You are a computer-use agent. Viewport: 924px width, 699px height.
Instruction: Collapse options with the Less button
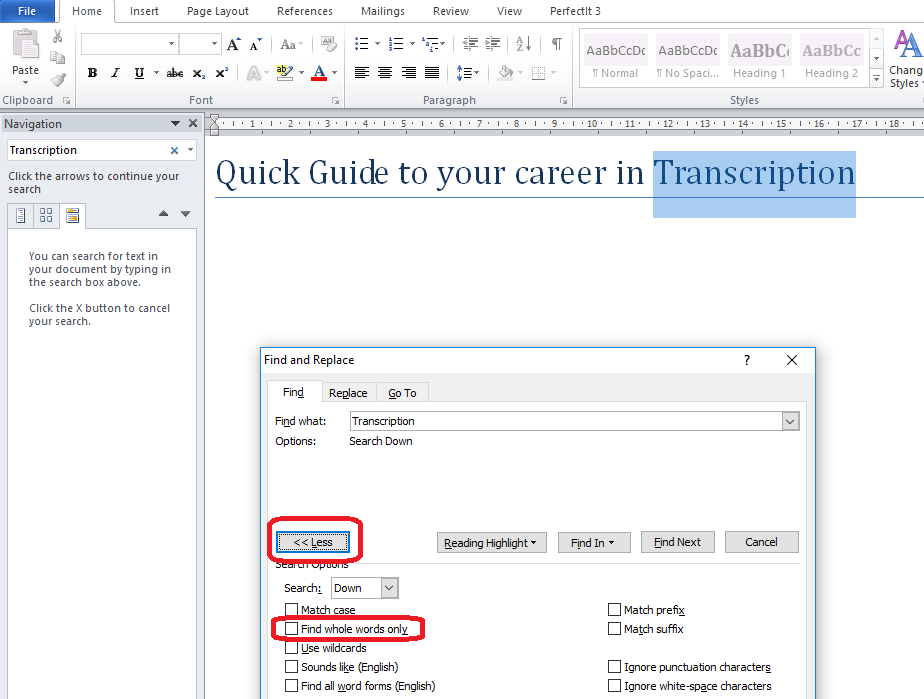tap(313, 542)
